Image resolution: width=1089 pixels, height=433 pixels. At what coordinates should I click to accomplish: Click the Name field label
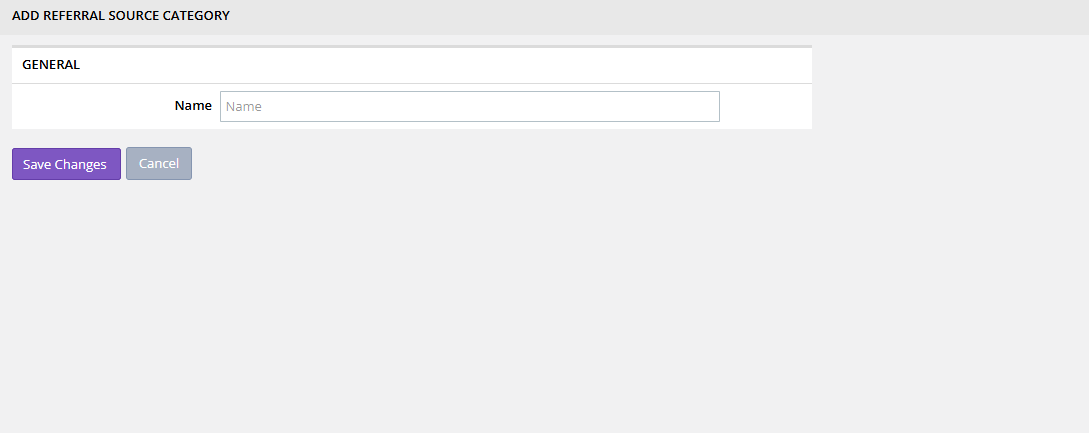tap(193, 106)
